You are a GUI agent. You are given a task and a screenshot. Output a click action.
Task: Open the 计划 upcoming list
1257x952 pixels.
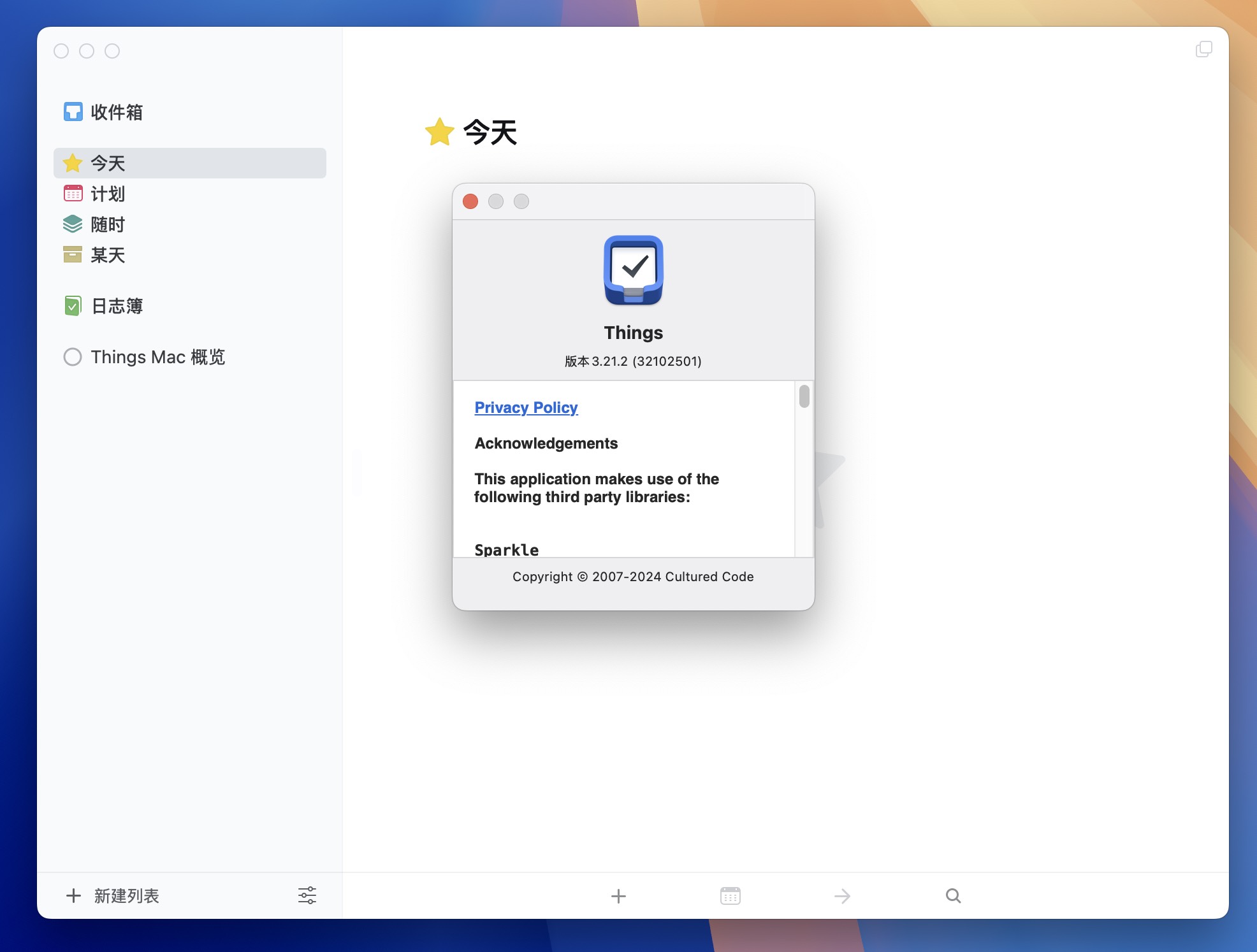tap(190, 194)
